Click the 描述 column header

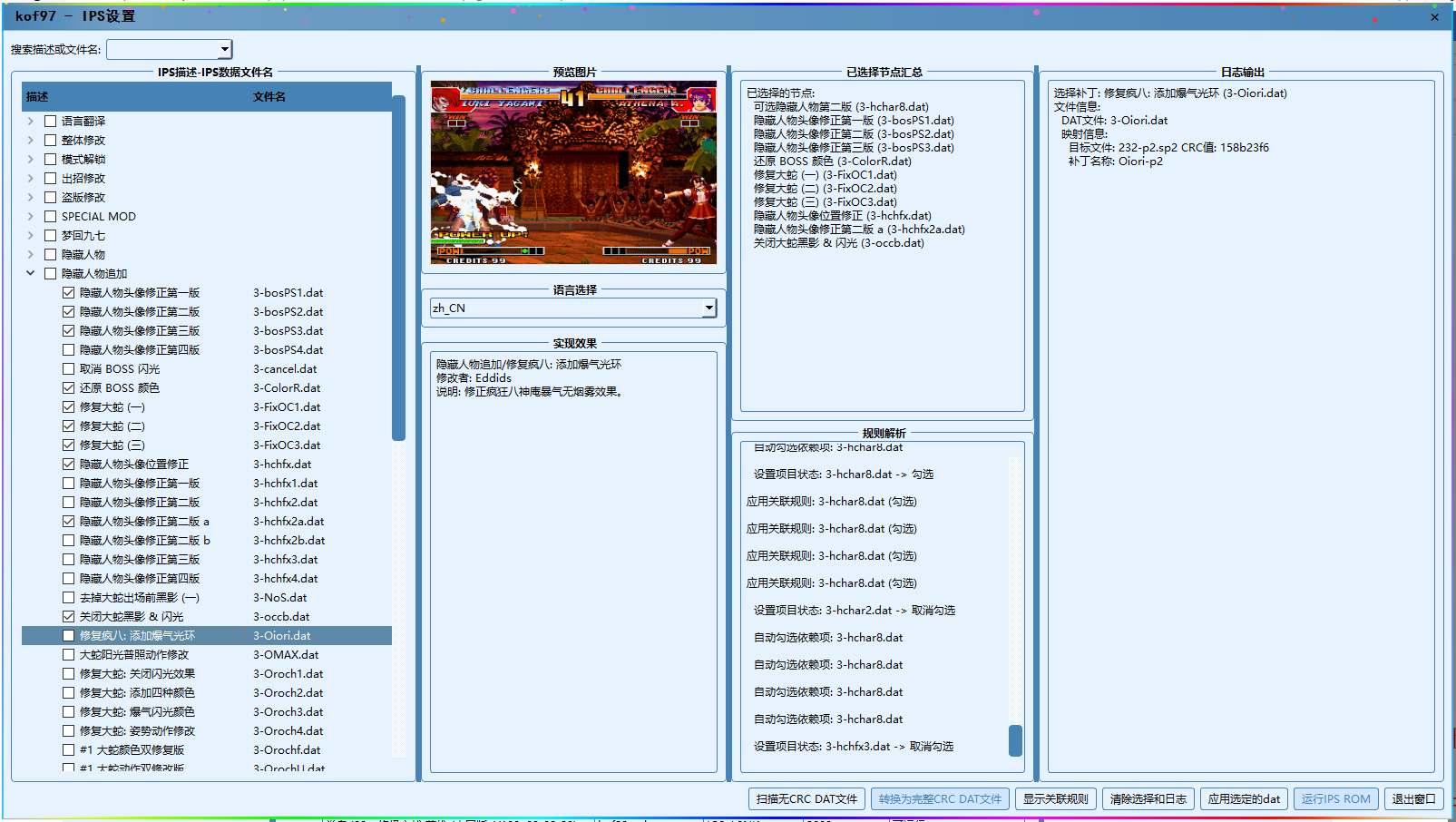pos(136,96)
